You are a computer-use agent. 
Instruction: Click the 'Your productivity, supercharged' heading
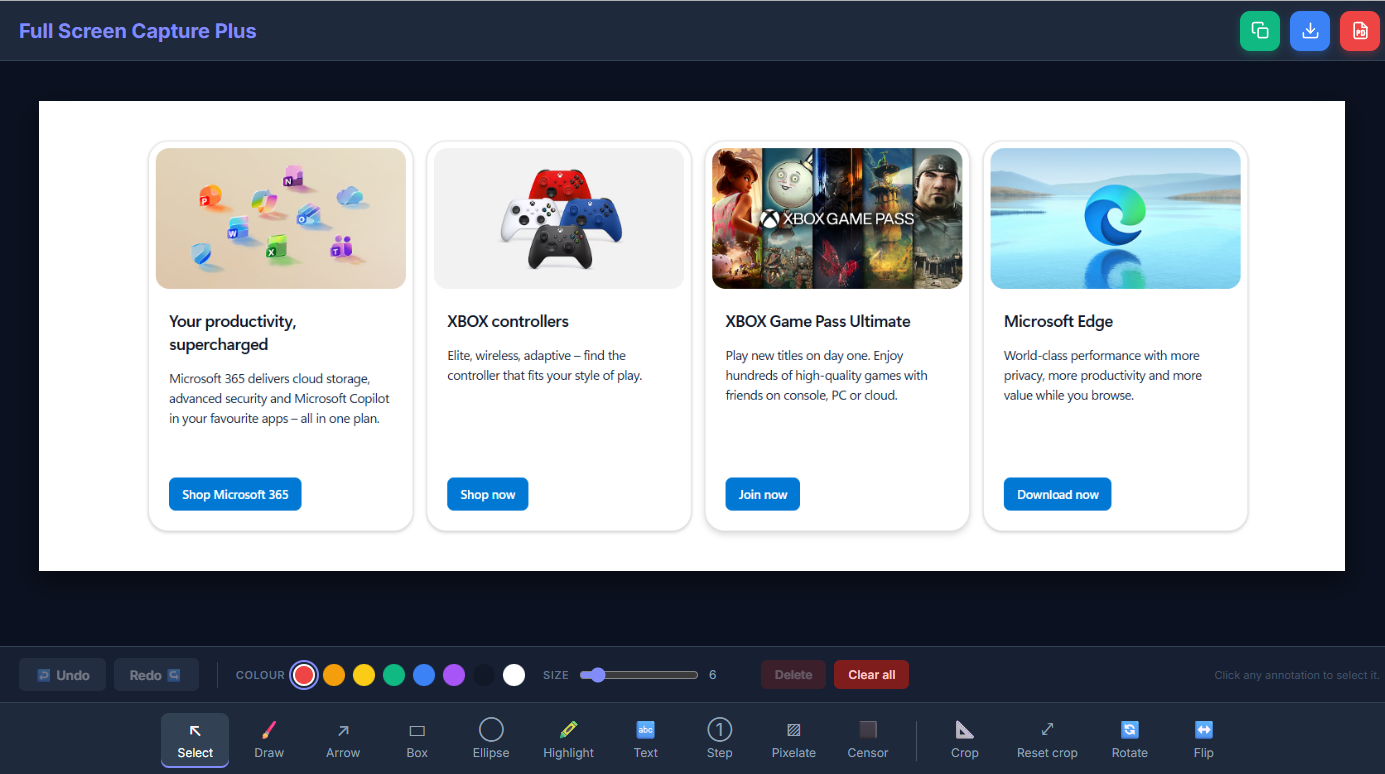point(233,333)
